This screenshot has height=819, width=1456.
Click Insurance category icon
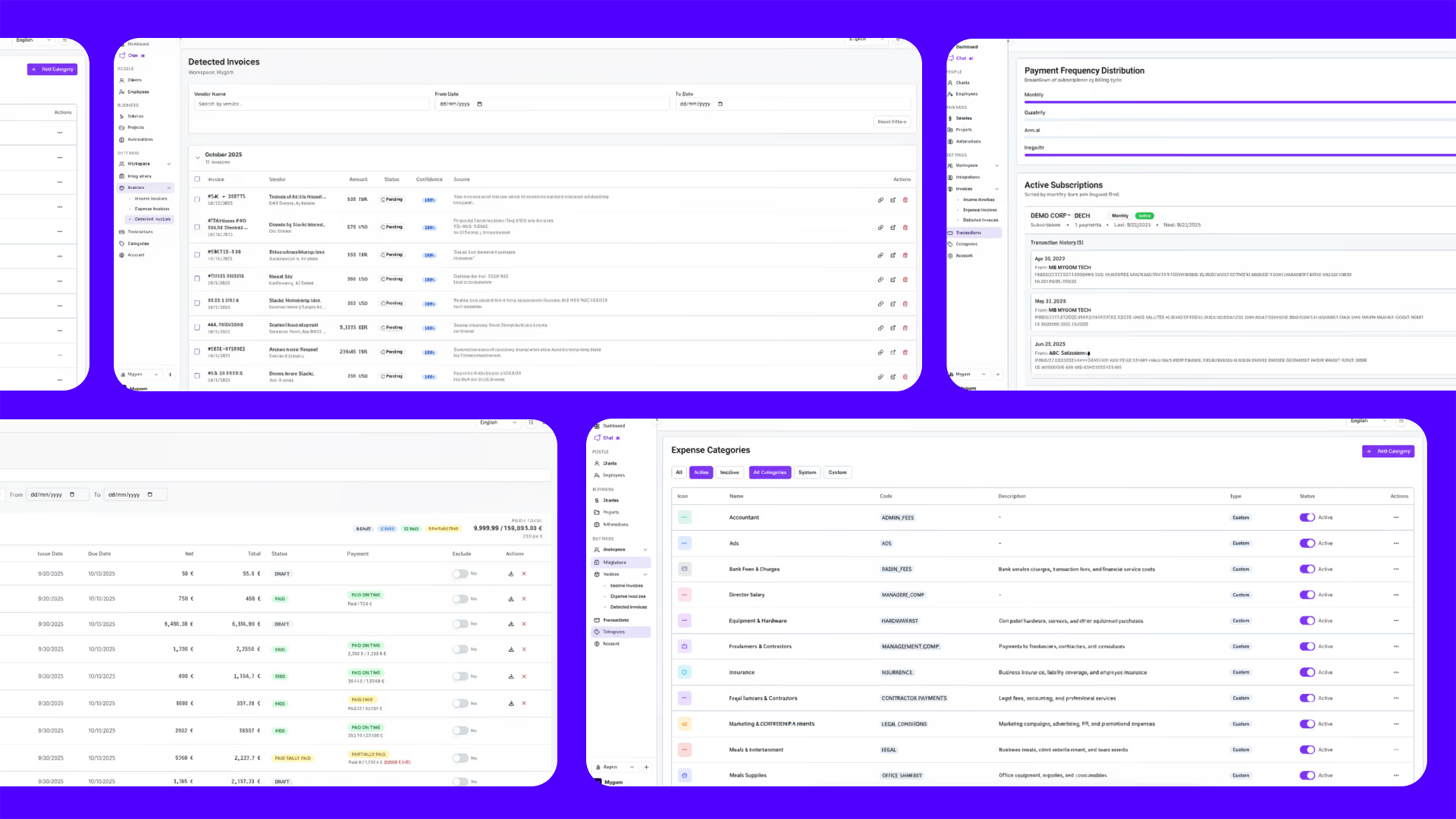684,672
